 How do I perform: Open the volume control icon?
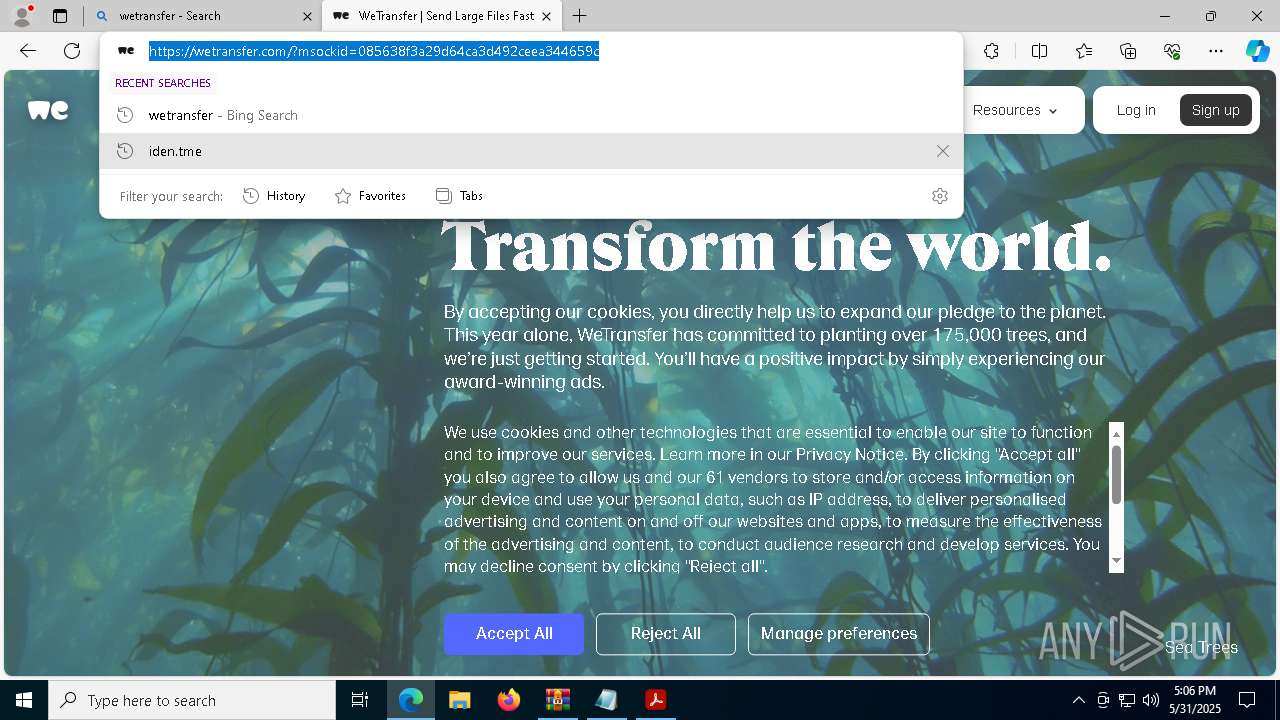[1151, 700]
